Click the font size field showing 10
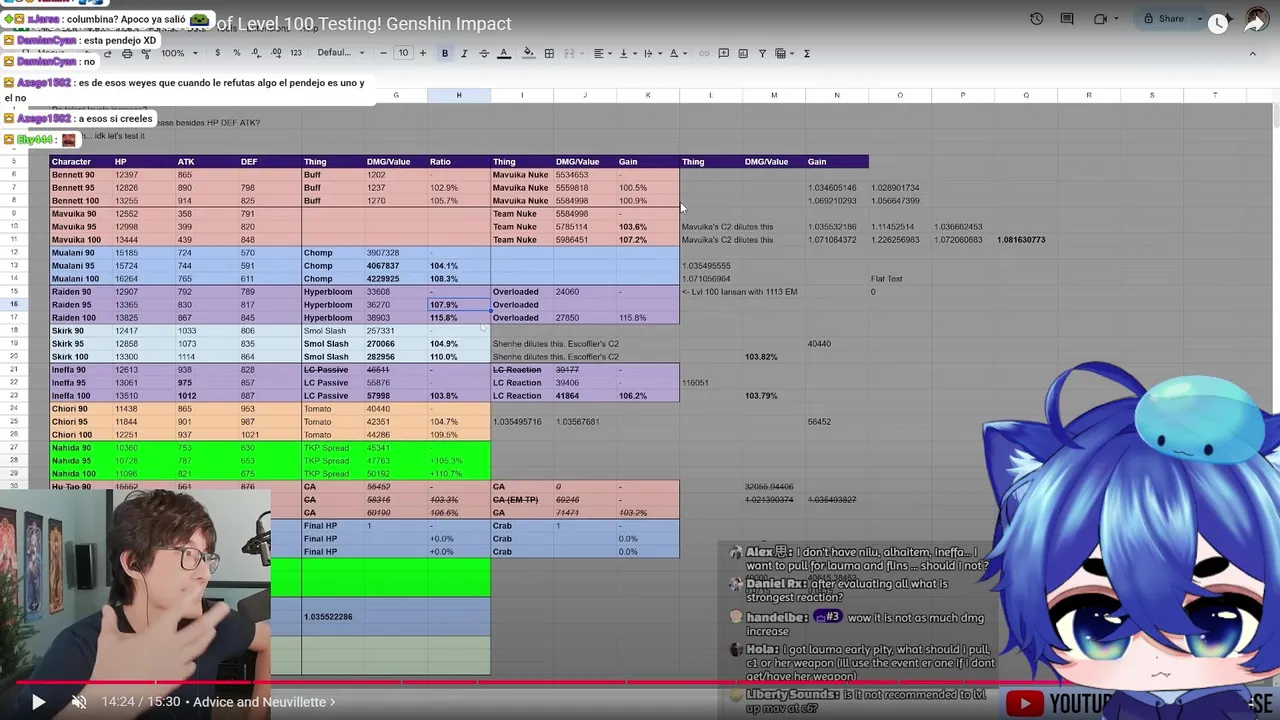This screenshot has height=720, width=1280. [403, 53]
